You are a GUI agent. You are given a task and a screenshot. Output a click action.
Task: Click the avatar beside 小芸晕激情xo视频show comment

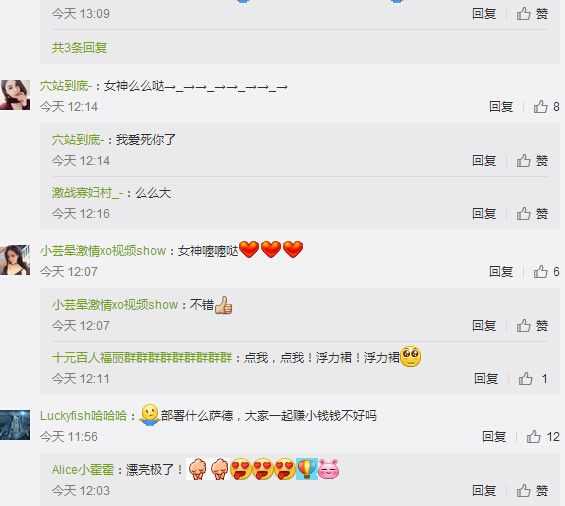click(15, 260)
